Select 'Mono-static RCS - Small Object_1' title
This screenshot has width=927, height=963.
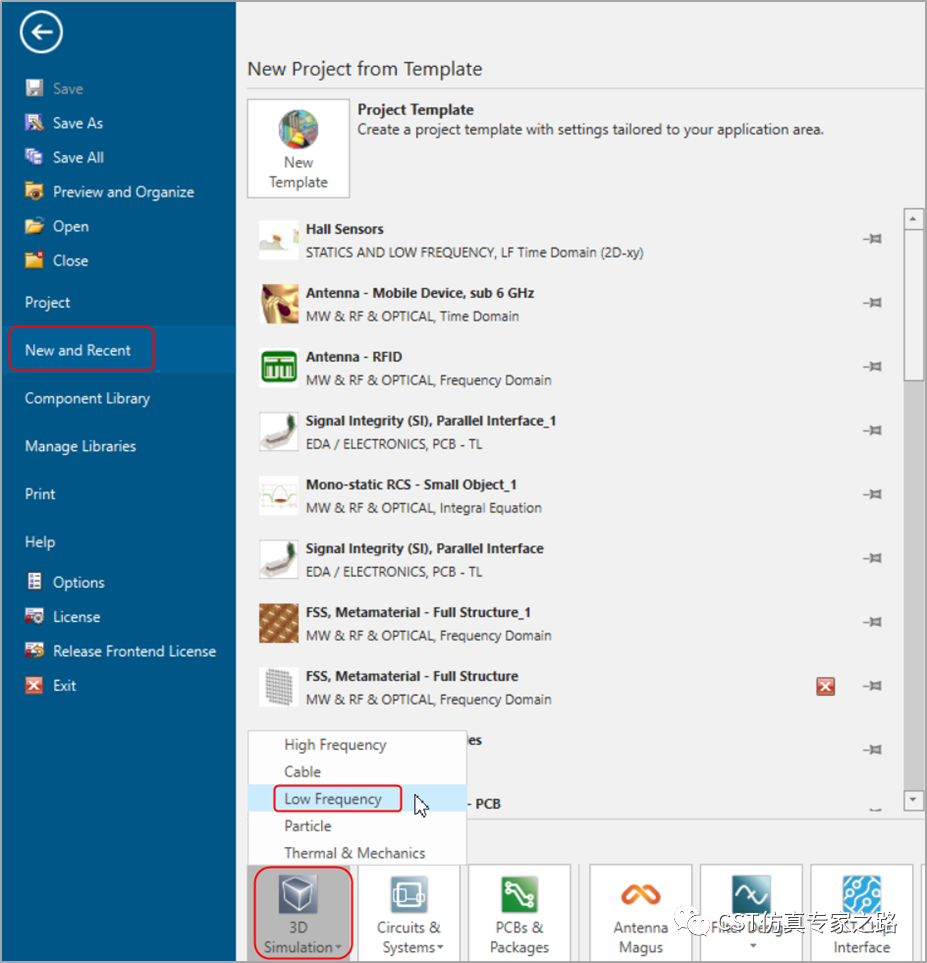(411, 485)
